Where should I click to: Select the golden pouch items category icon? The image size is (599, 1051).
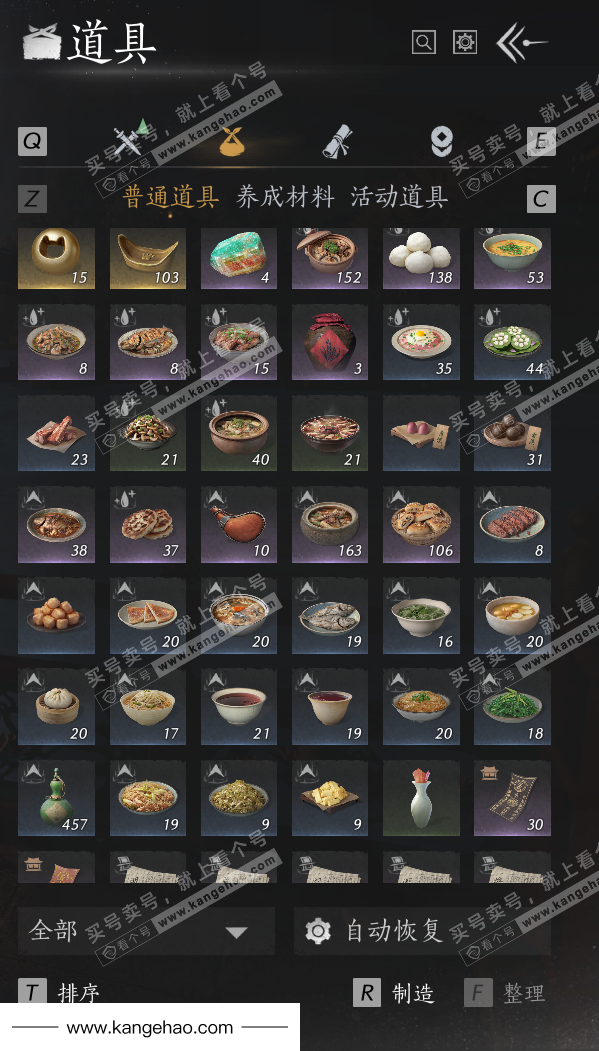click(x=233, y=141)
